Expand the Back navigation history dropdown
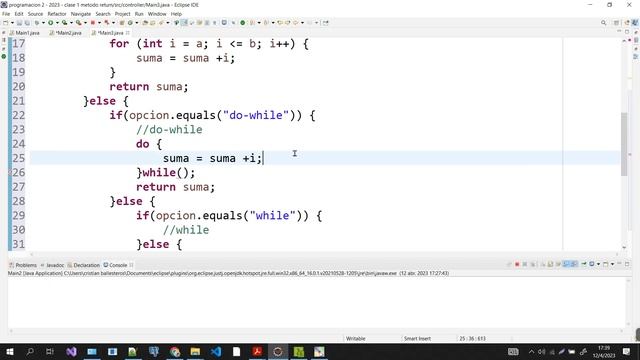The width and height of the screenshot is (640, 360). point(302,23)
